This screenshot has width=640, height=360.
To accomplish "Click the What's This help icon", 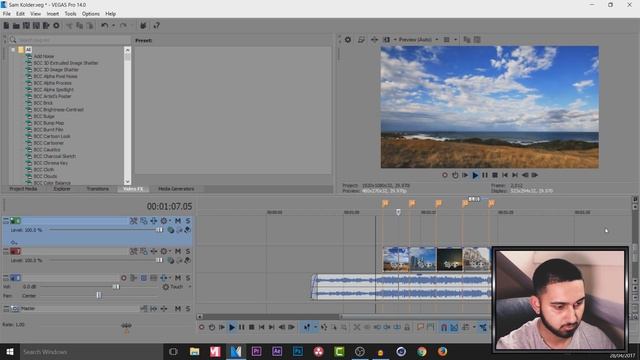I will pyautogui.click(x=156, y=26).
